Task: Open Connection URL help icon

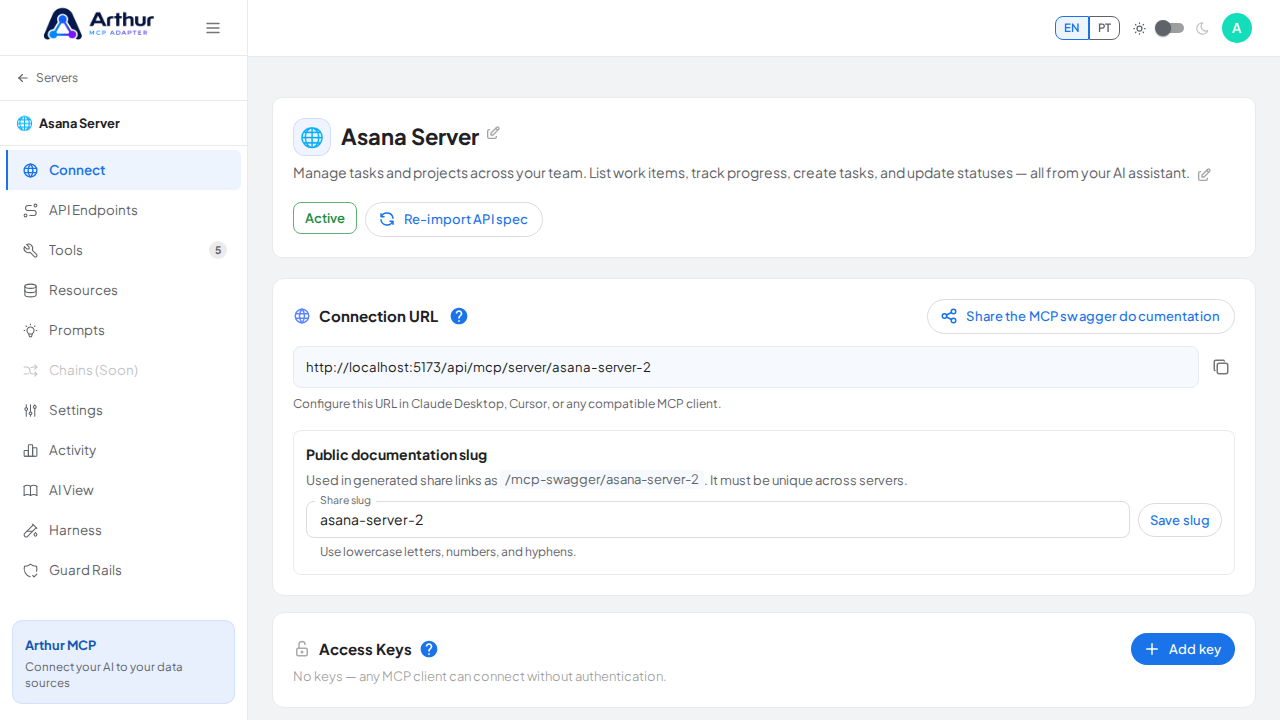Action: click(x=459, y=316)
